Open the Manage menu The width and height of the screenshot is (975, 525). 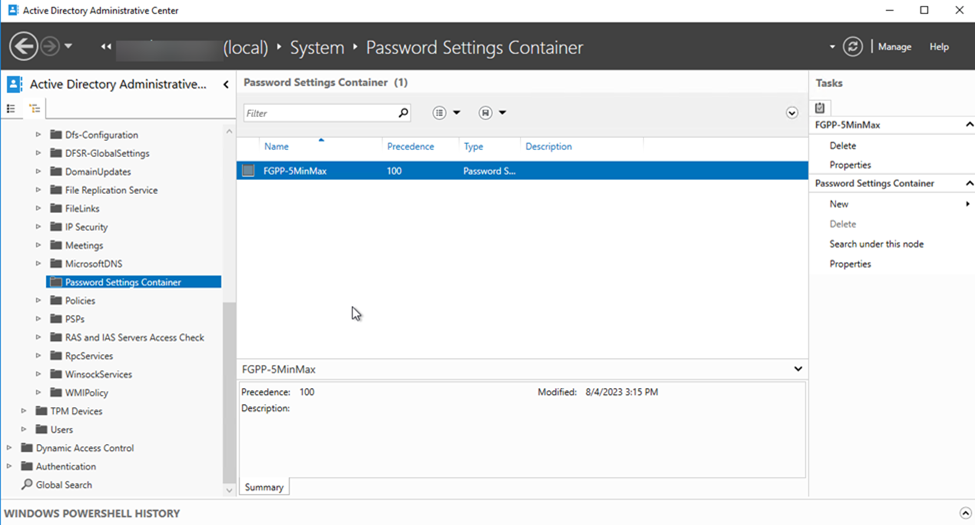[x=894, y=47]
